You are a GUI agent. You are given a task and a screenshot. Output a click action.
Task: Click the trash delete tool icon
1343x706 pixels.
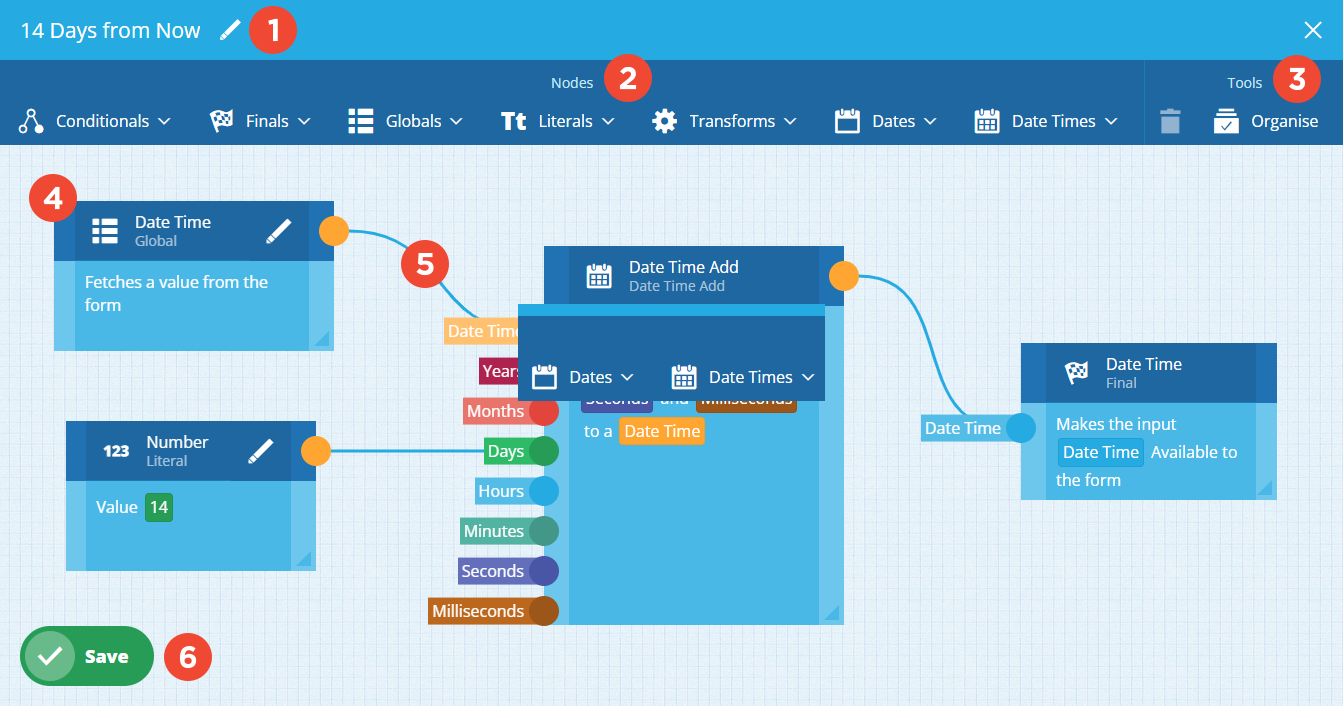(x=1170, y=121)
